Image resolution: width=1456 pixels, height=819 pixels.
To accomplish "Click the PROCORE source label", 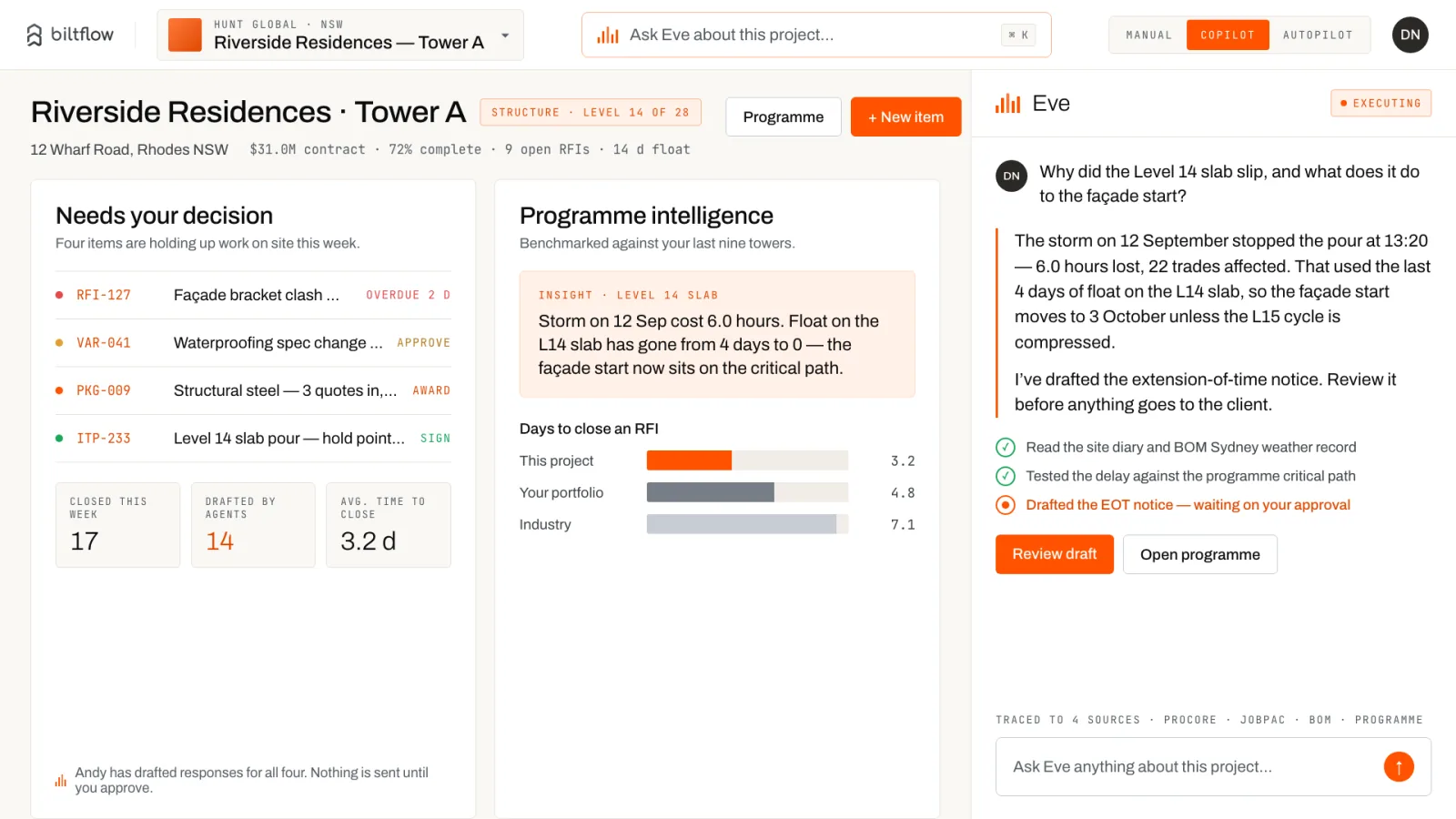I will pyautogui.click(x=1190, y=720).
